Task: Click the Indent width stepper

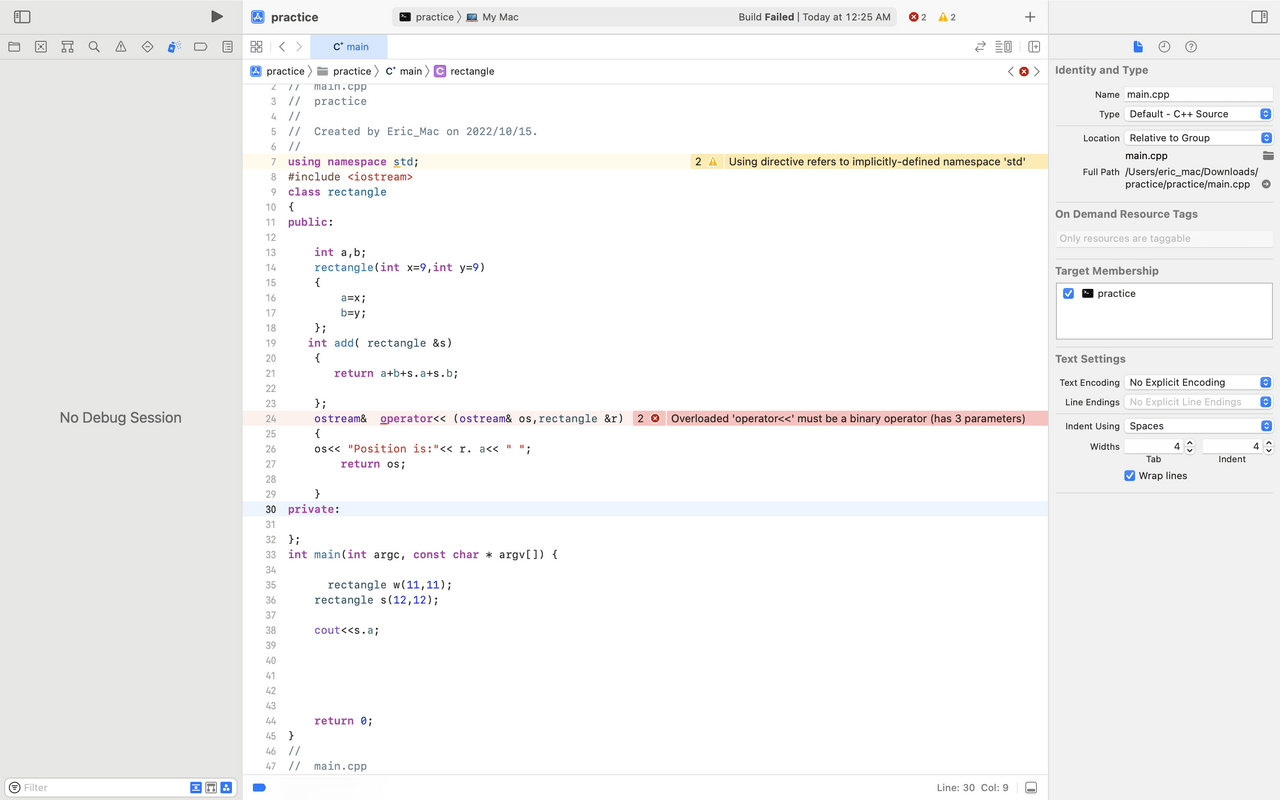Action: coord(1268,446)
